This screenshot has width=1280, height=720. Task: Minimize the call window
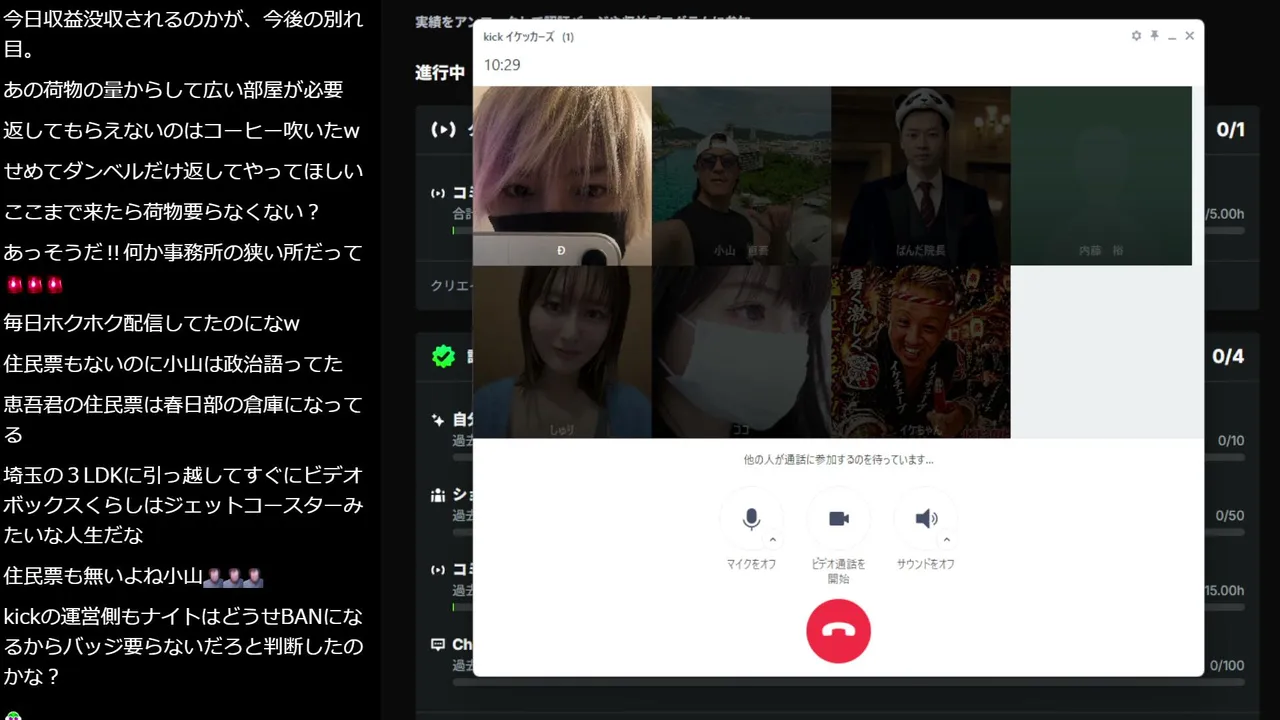pyautogui.click(x=1172, y=36)
